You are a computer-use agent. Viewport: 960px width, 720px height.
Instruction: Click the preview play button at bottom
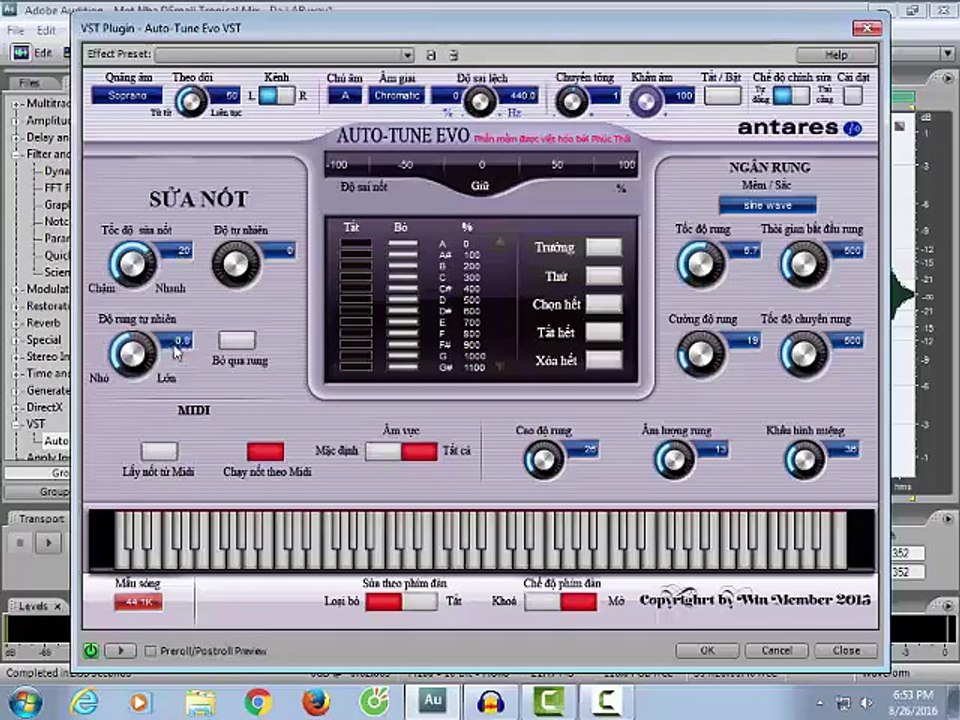(x=120, y=650)
